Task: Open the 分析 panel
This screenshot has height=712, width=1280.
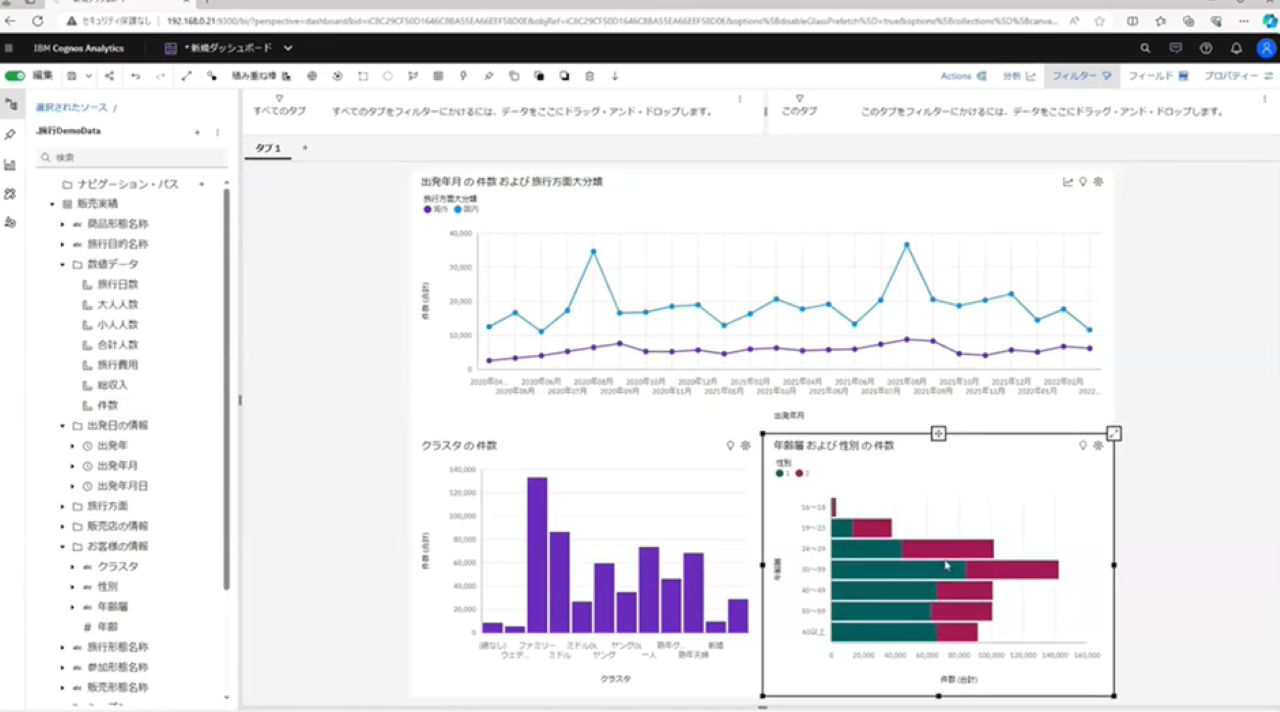Action: (1018, 76)
